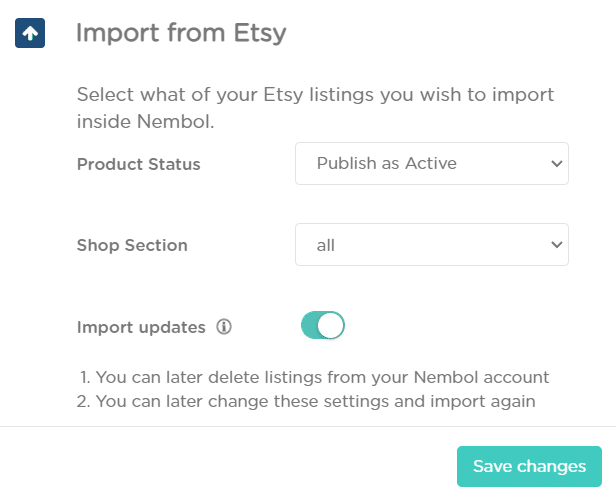Click the 'all' value in Shop Section
The height and width of the screenshot is (503, 616).
point(326,245)
